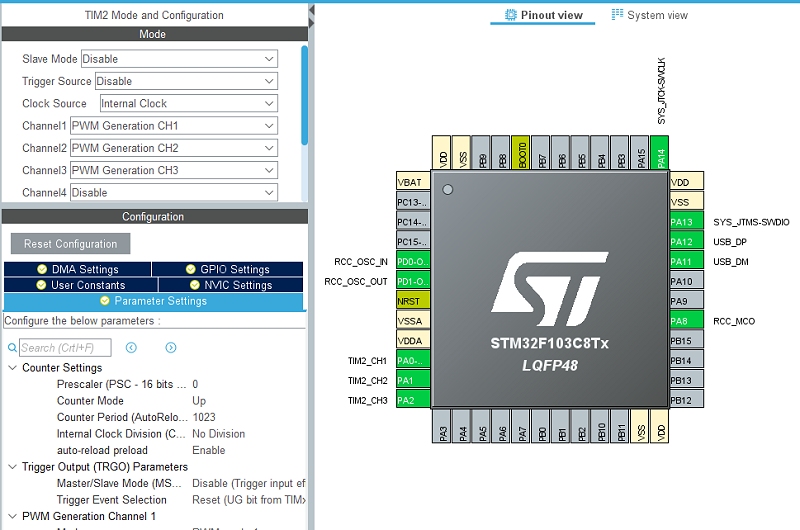
Task: Collapse Trigger Output (TRGO) Parameters group
Action: pos(12,467)
